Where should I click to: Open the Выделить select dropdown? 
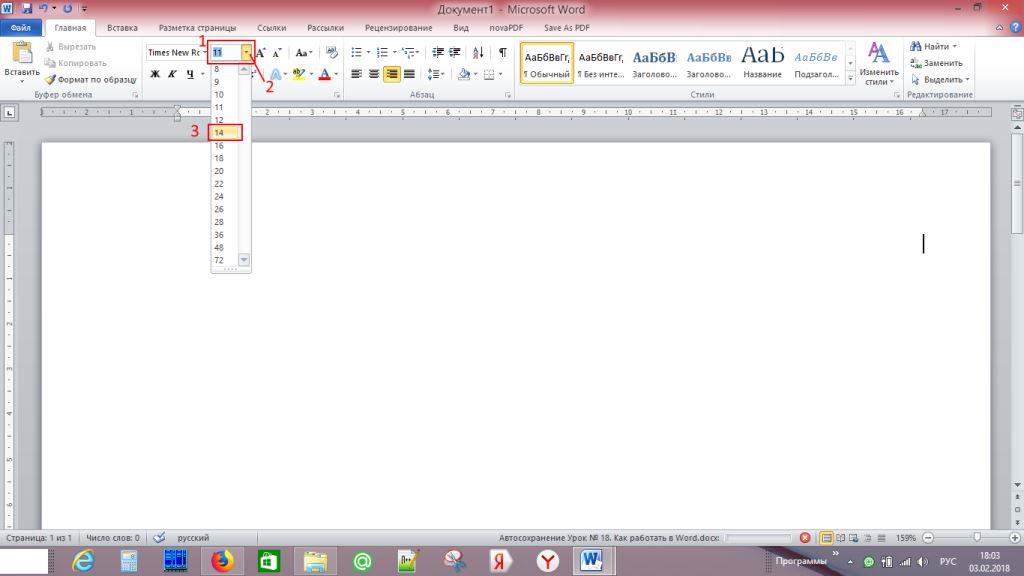click(x=940, y=80)
